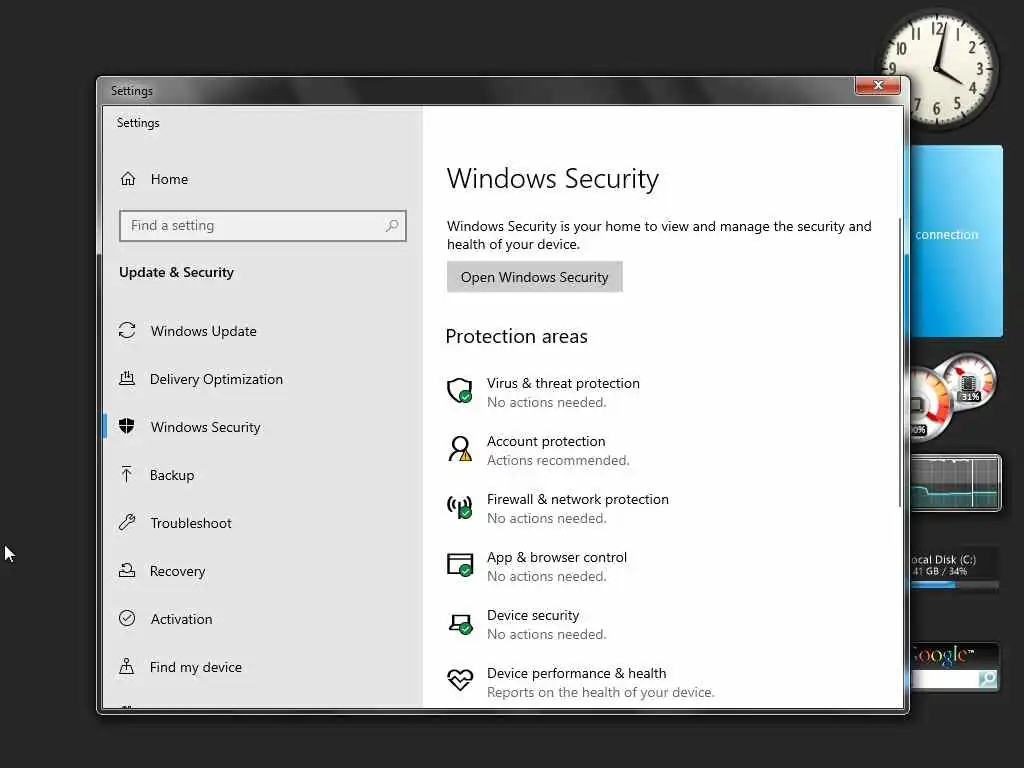
Task: Click the analog clock desktop gadget
Action: click(x=939, y=69)
